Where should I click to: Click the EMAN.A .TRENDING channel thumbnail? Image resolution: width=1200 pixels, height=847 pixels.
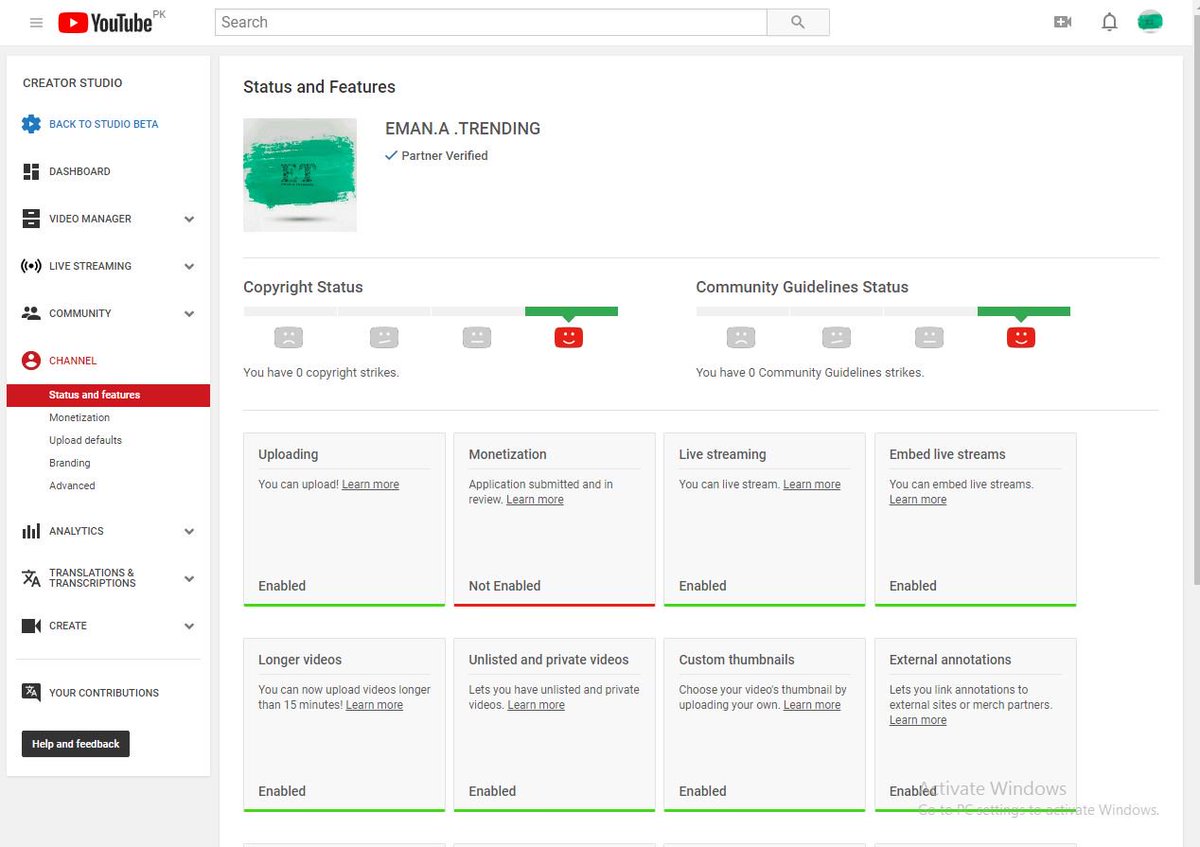pos(300,175)
